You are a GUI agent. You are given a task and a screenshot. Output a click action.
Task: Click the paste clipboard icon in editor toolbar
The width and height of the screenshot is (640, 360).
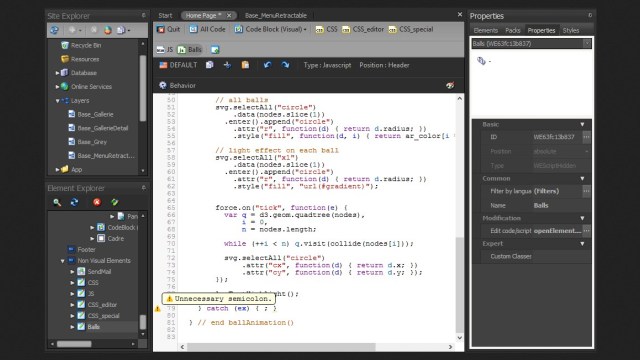[245, 65]
